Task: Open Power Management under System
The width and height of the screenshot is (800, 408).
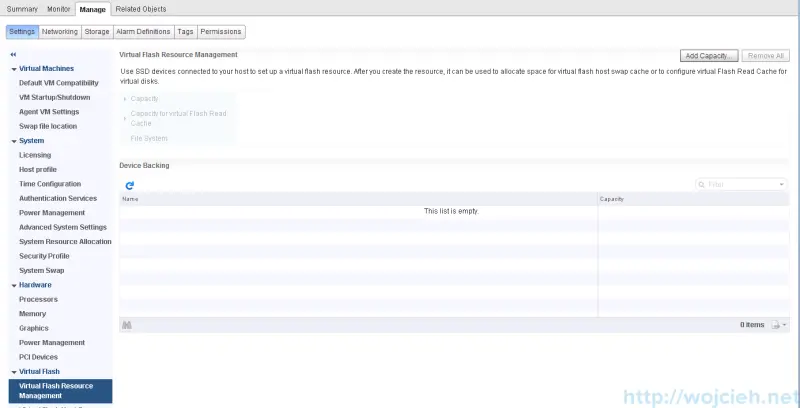Action: (52, 213)
